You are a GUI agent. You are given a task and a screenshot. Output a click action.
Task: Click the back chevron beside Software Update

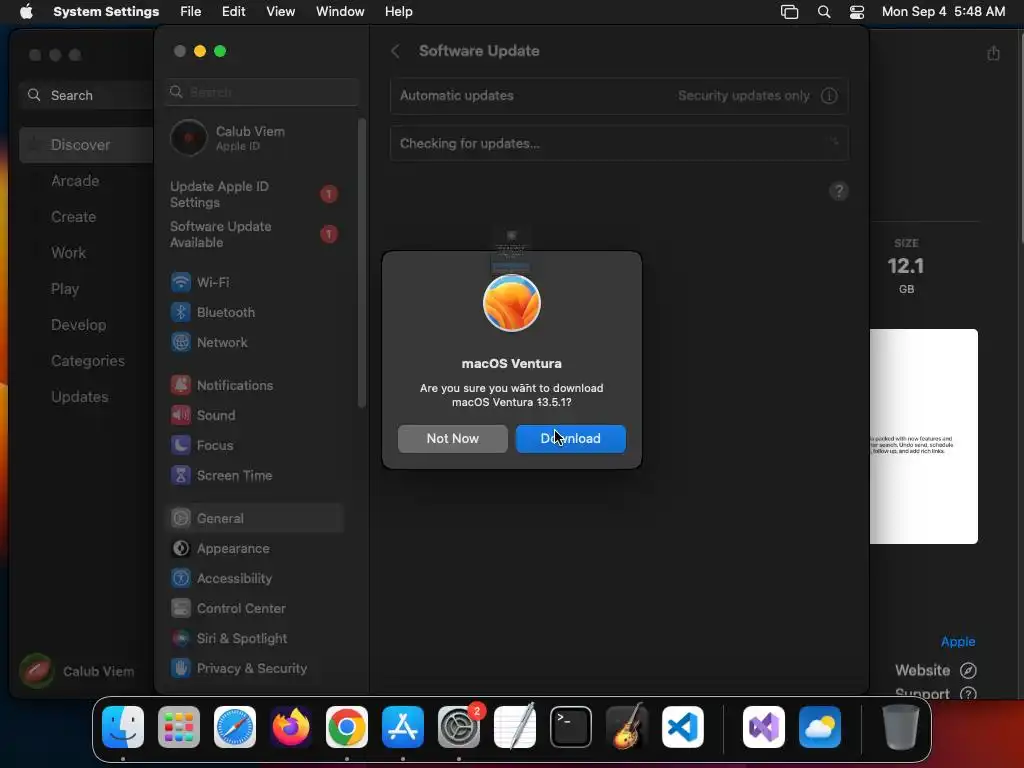pos(395,51)
